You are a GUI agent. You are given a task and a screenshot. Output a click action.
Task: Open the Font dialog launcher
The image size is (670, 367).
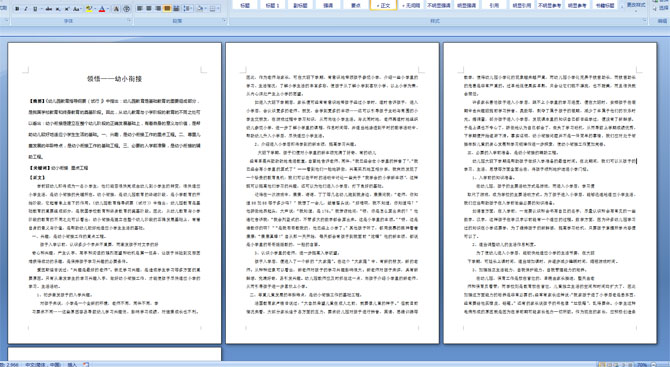pyautogui.click(x=129, y=20)
